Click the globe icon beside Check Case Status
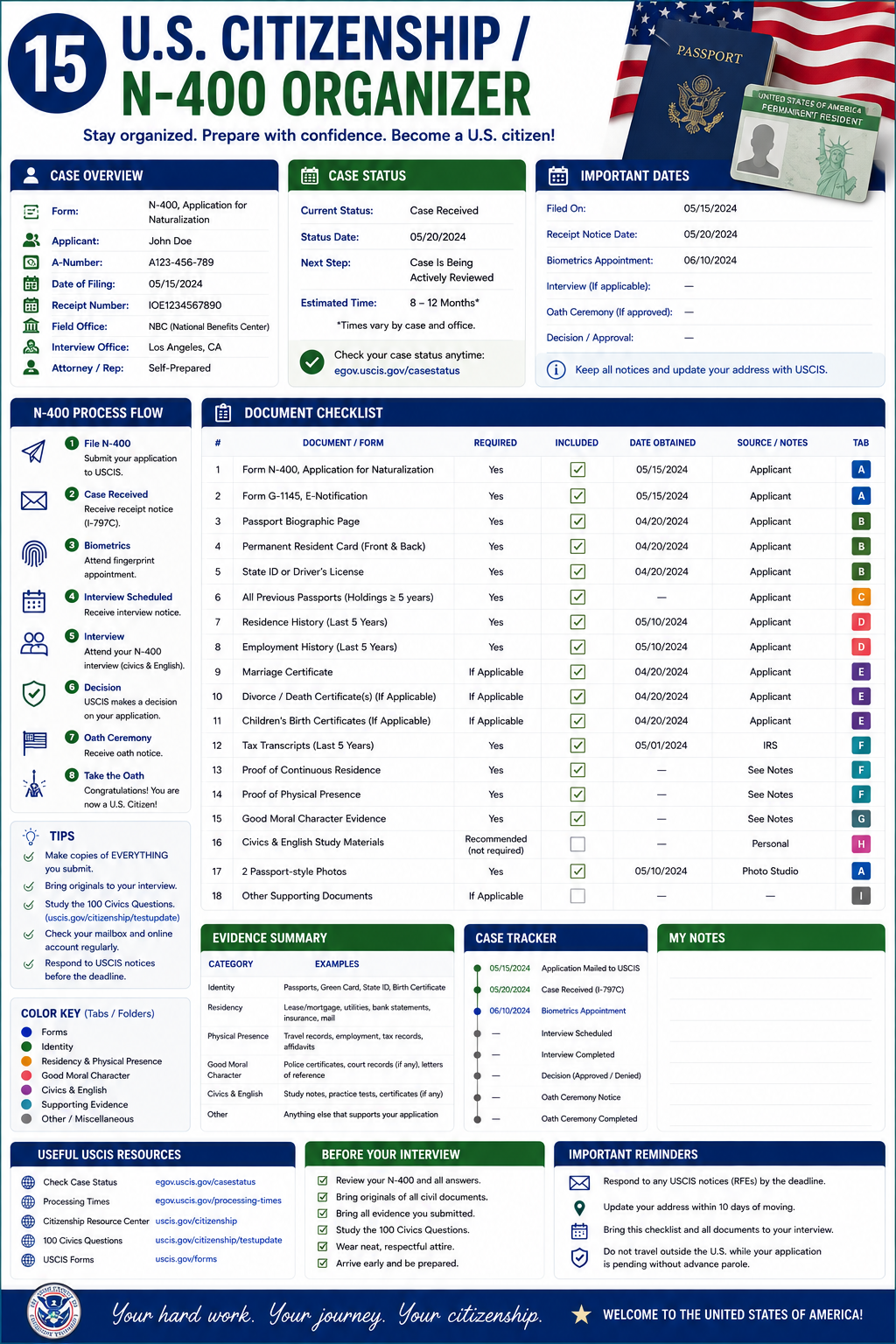The height and width of the screenshot is (1344, 896). click(28, 1182)
